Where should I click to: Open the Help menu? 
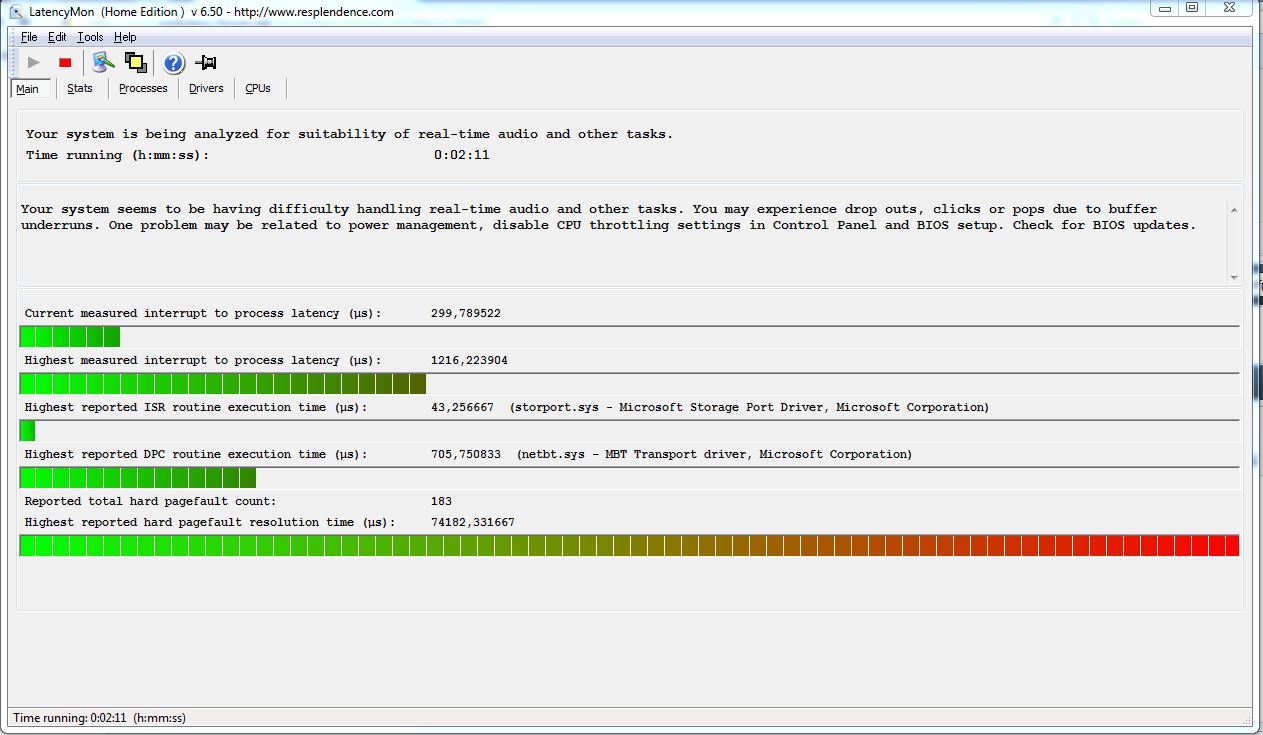point(125,37)
